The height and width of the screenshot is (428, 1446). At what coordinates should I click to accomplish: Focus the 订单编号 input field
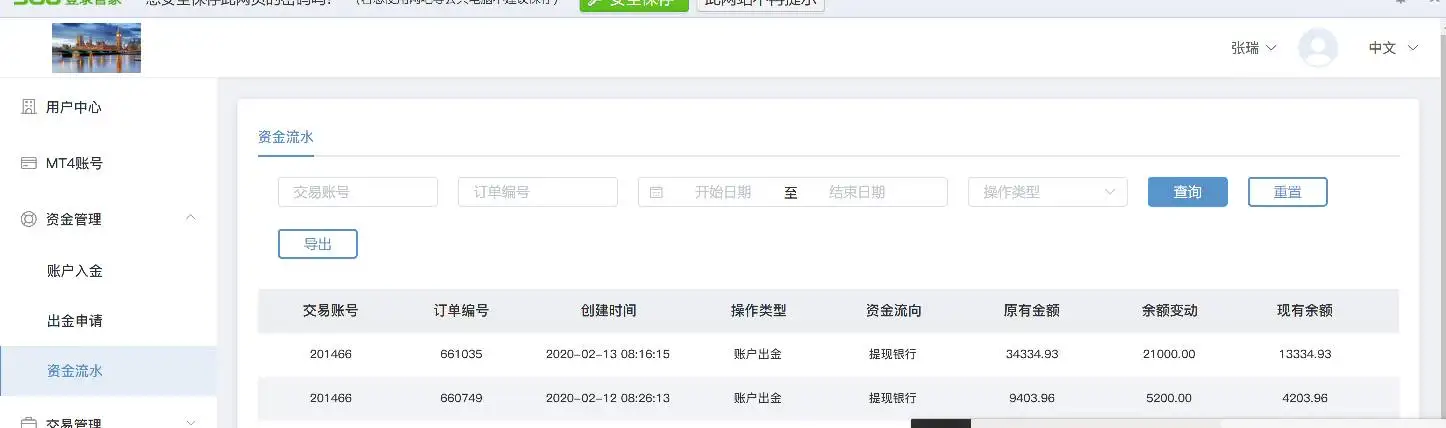(x=538, y=192)
